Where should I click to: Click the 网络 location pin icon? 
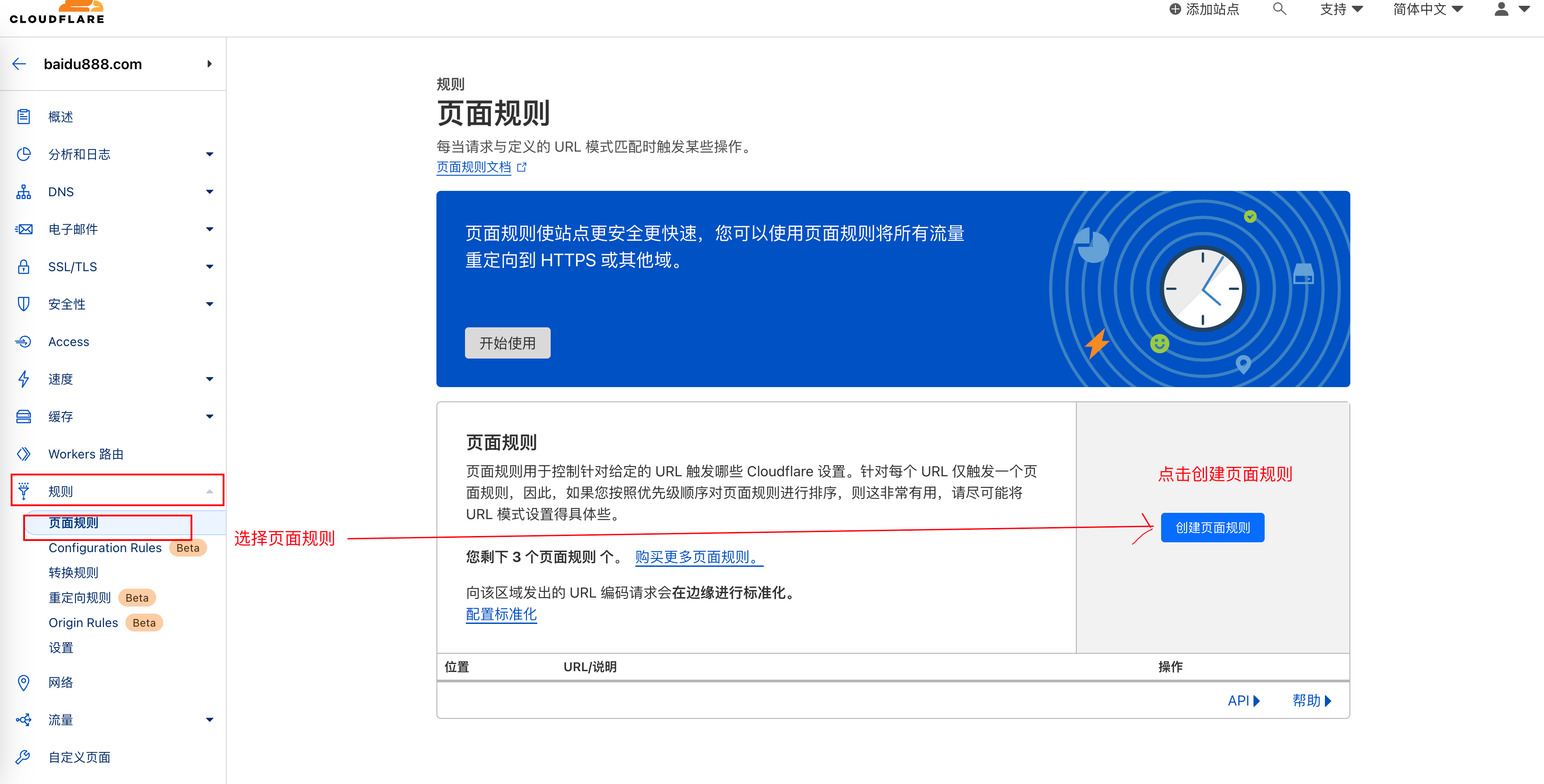[23, 682]
